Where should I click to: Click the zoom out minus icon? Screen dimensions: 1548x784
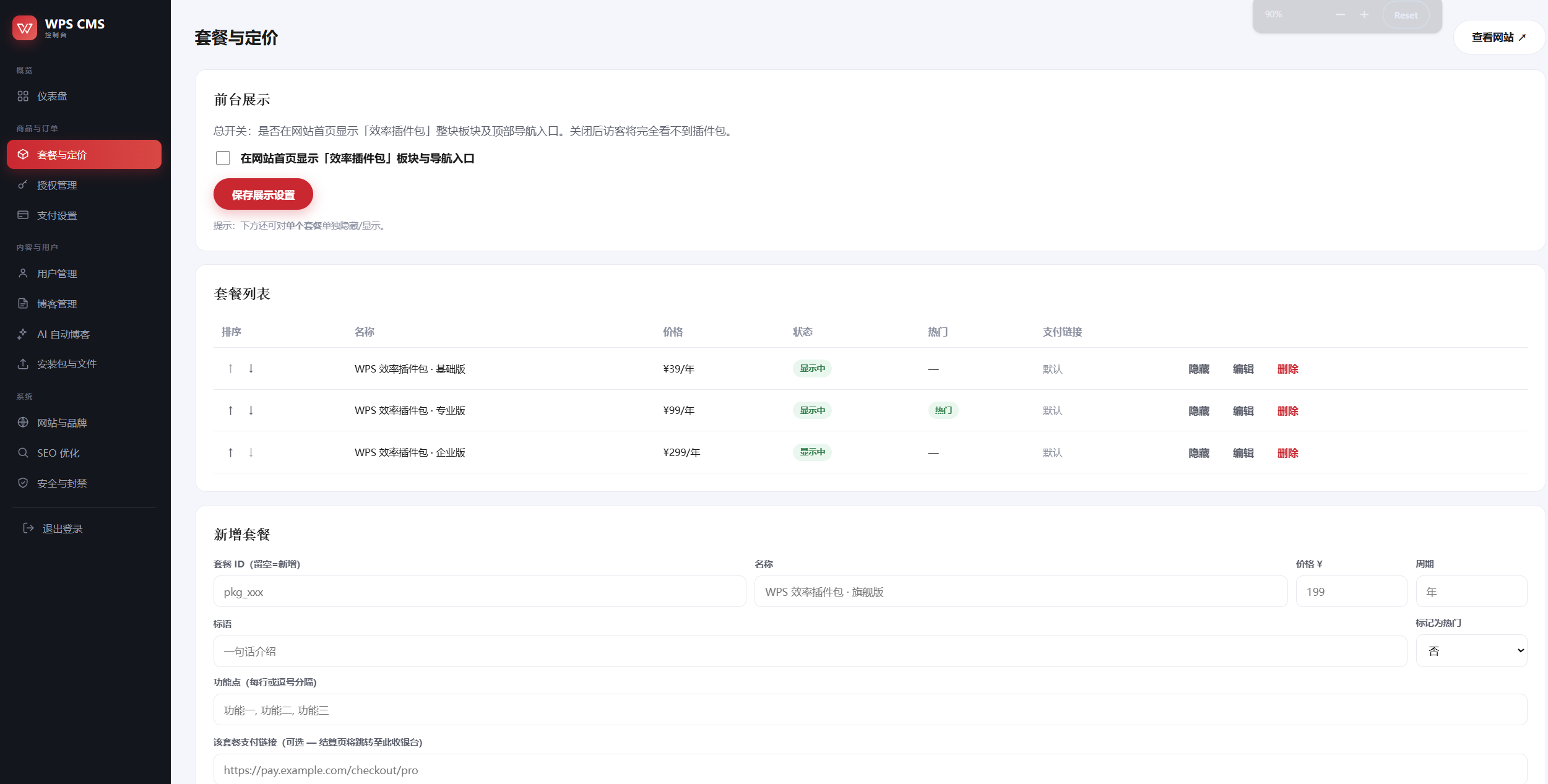pyautogui.click(x=1341, y=14)
